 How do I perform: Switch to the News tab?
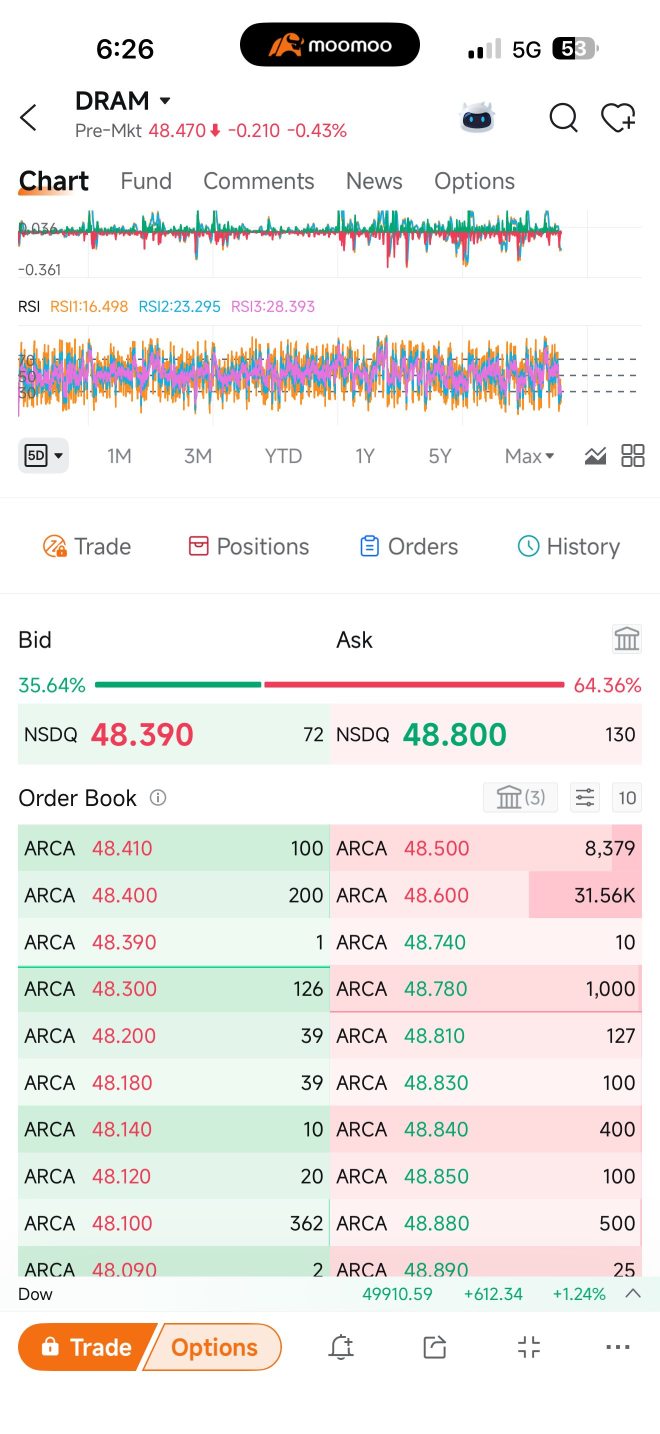(x=374, y=181)
